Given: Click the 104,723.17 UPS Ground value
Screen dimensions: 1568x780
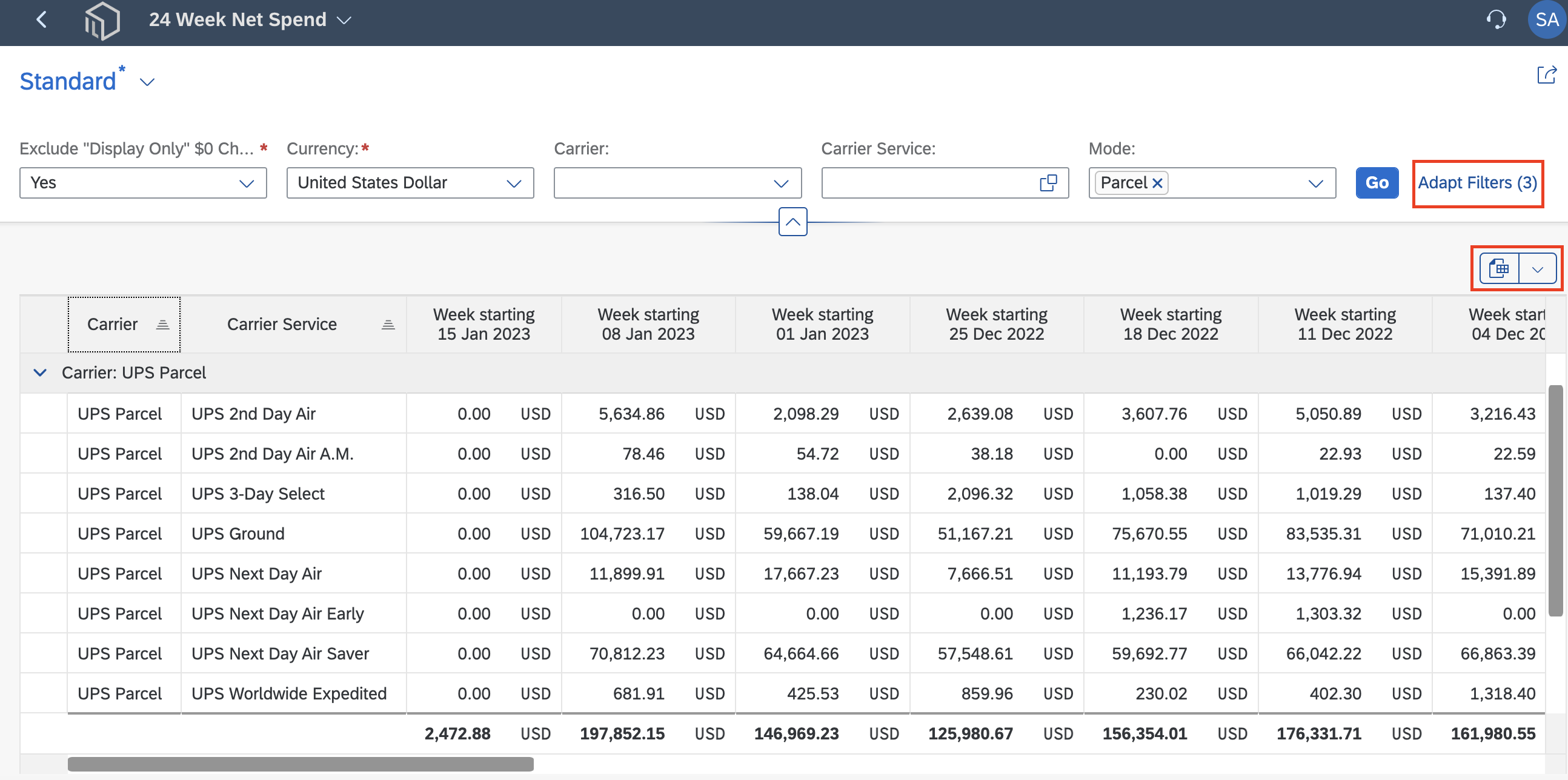Looking at the screenshot, I should click(x=622, y=534).
